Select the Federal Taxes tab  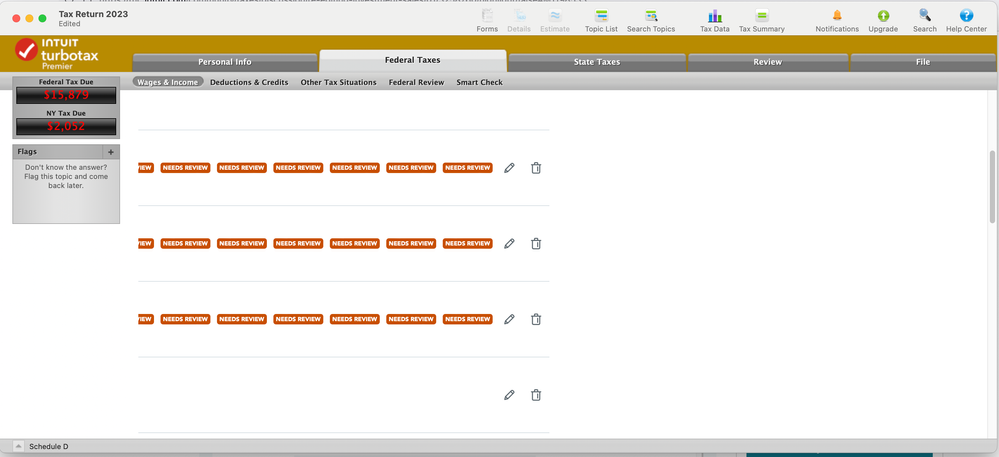(x=412, y=61)
